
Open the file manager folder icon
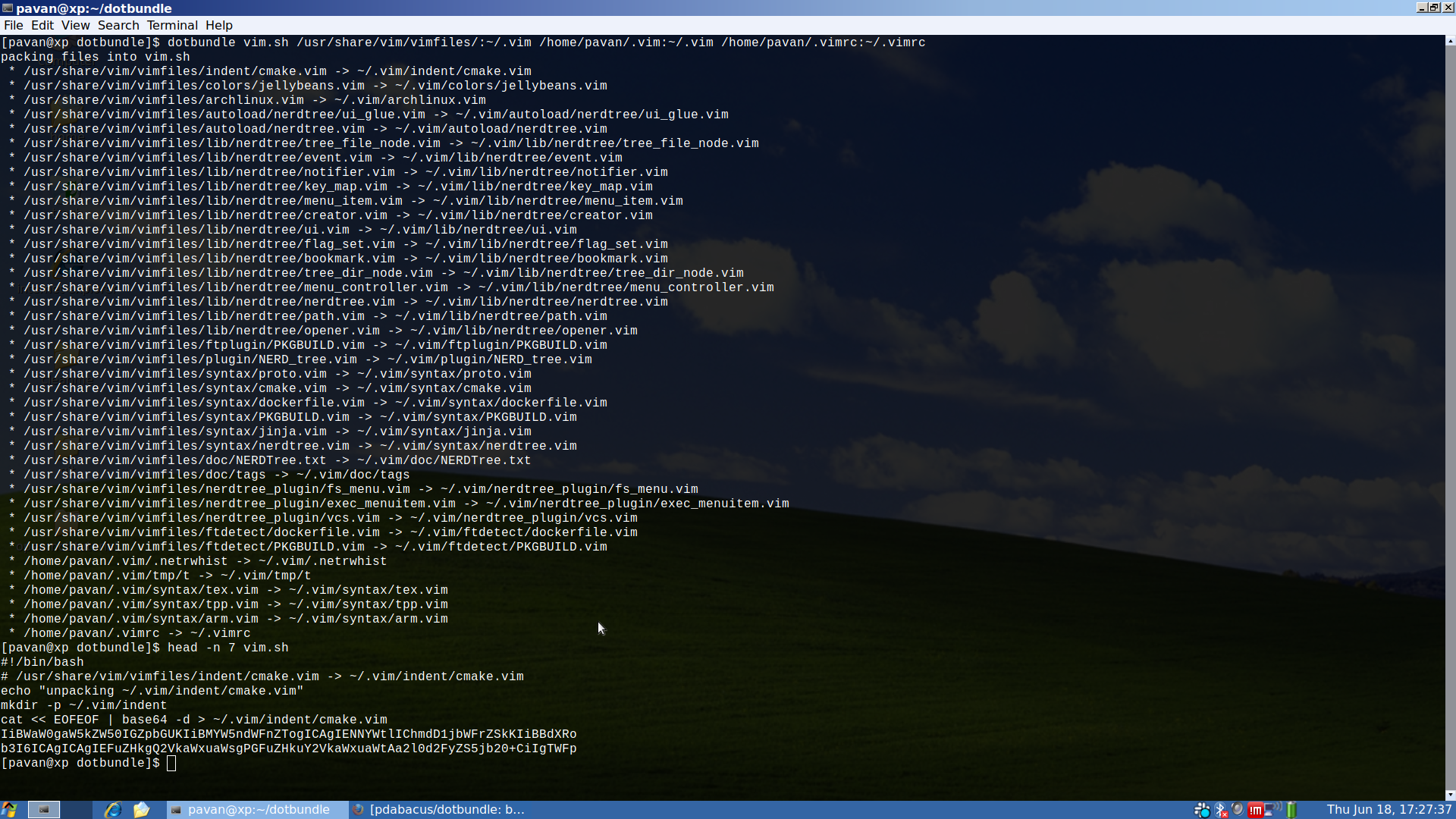tap(141, 810)
